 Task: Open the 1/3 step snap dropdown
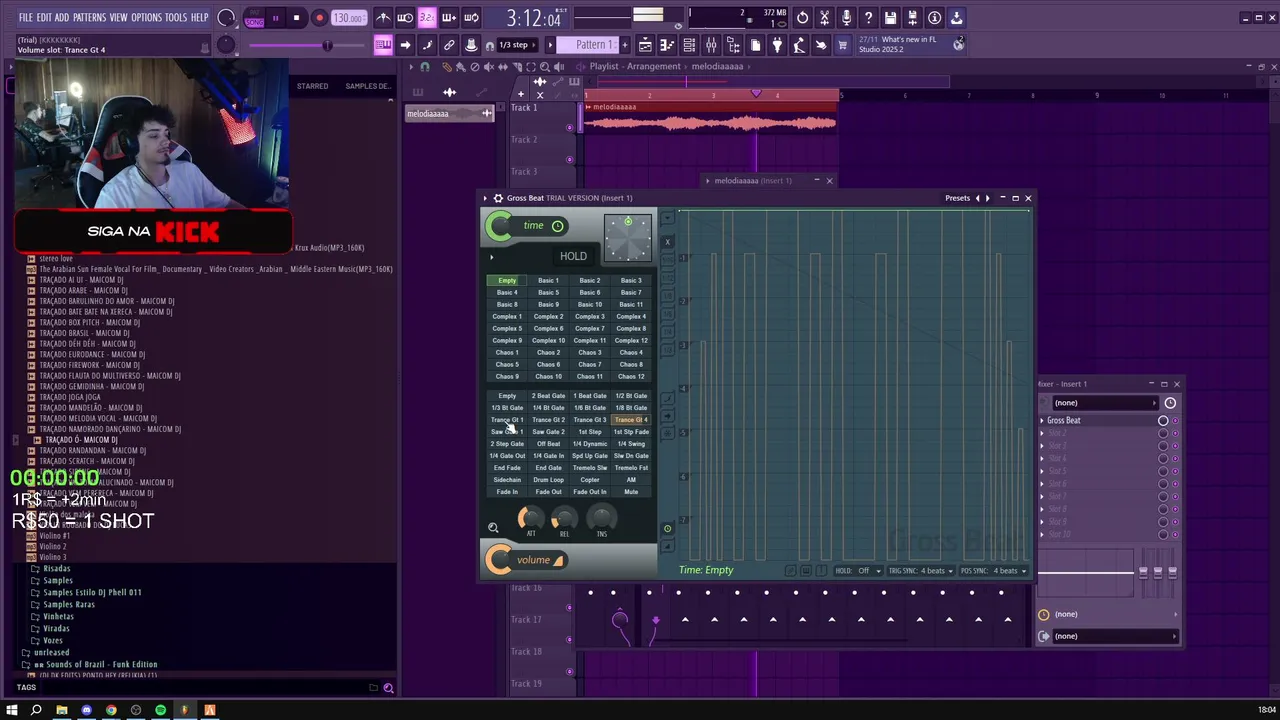tap(517, 45)
